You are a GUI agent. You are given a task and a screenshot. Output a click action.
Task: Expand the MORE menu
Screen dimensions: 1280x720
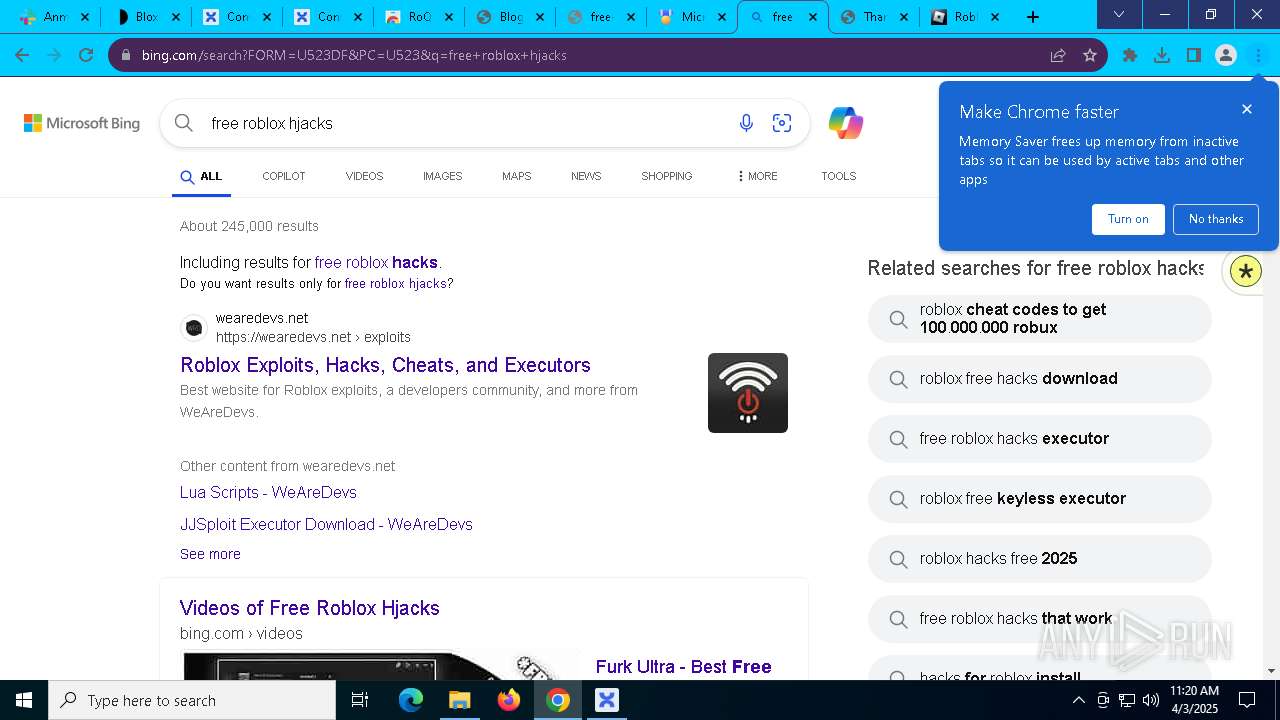pyautogui.click(x=756, y=176)
